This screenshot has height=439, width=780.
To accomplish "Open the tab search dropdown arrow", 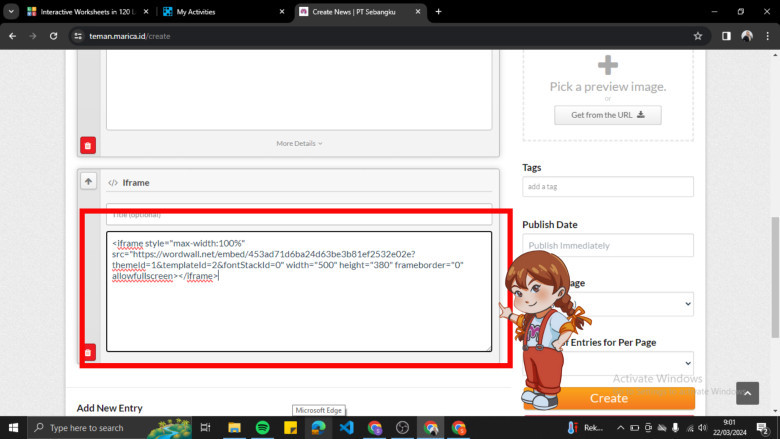I will click(11, 11).
